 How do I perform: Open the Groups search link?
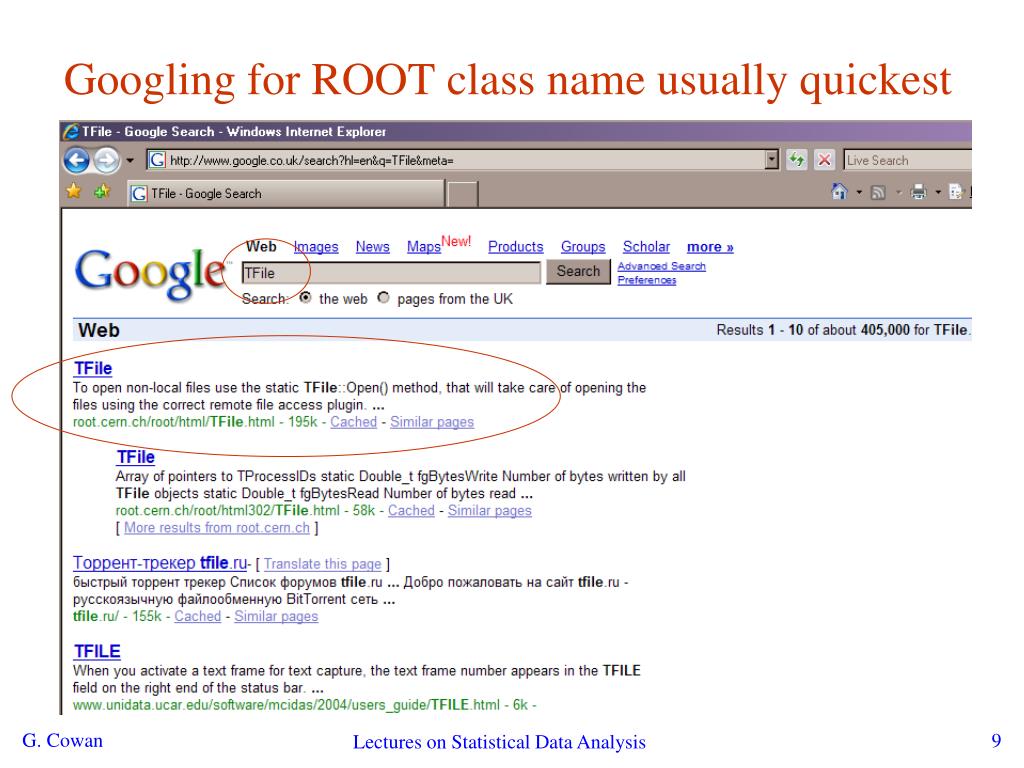click(583, 247)
